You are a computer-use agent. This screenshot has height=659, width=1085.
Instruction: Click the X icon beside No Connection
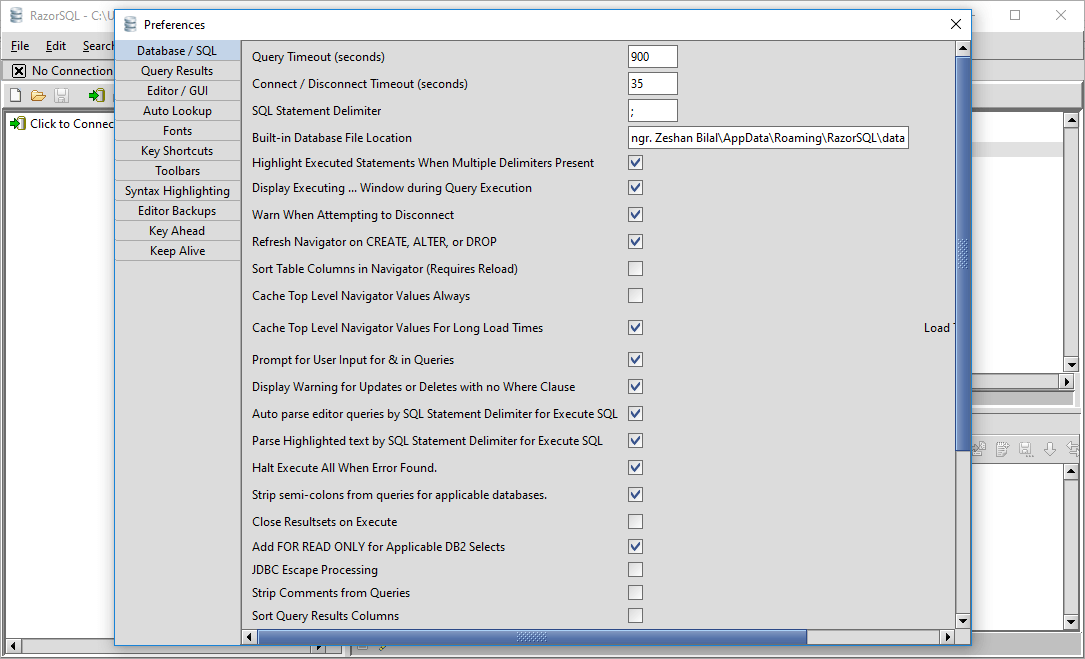[19, 71]
